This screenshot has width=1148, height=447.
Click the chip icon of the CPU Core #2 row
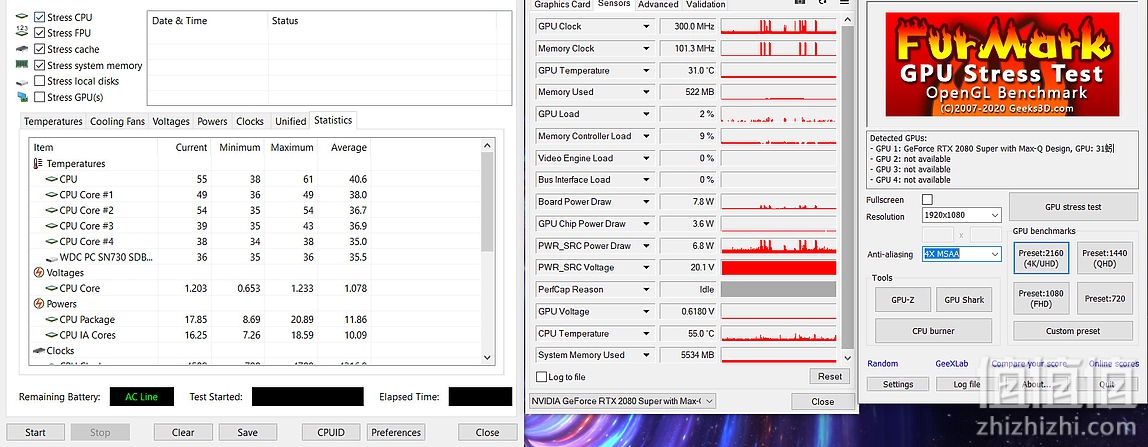51,210
